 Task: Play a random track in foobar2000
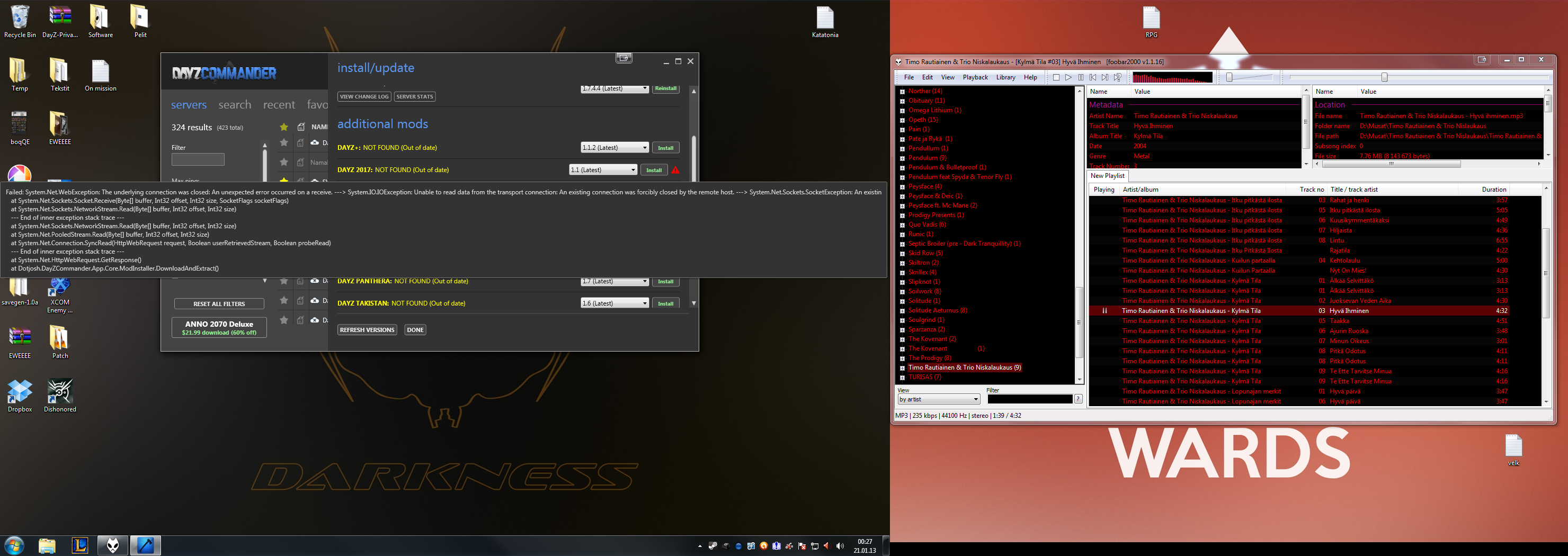(x=1118, y=77)
